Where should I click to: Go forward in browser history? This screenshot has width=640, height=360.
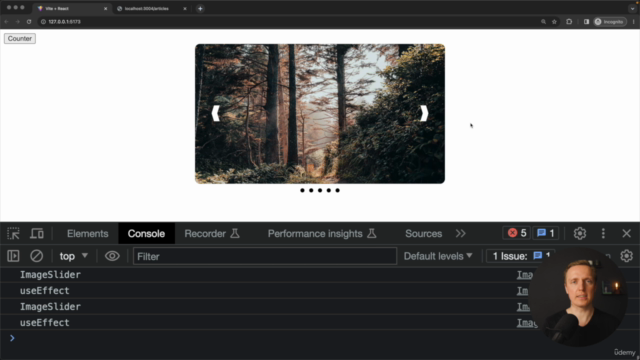click(18, 22)
